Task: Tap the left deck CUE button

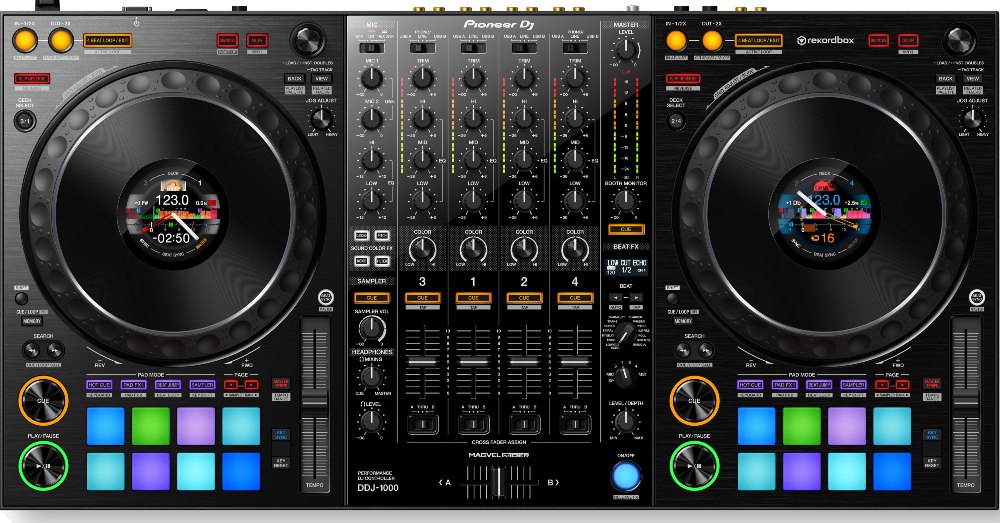Action: 43,401
